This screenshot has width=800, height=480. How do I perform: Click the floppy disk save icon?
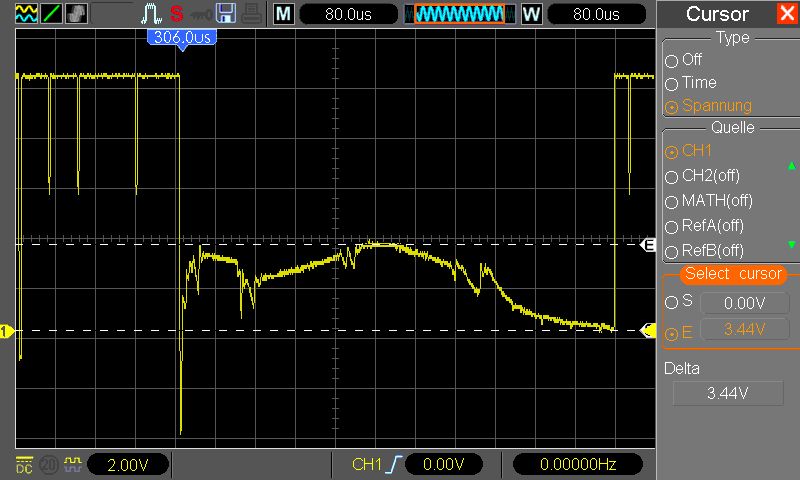[x=226, y=14]
